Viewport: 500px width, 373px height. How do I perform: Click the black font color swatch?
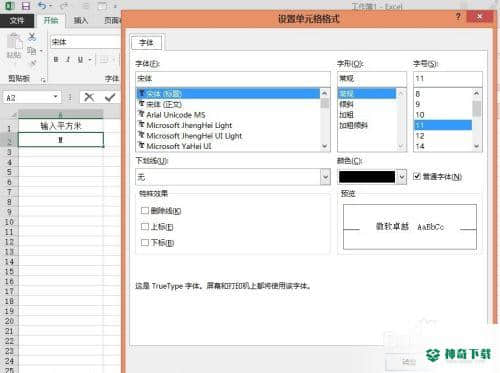[x=367, y=177]
